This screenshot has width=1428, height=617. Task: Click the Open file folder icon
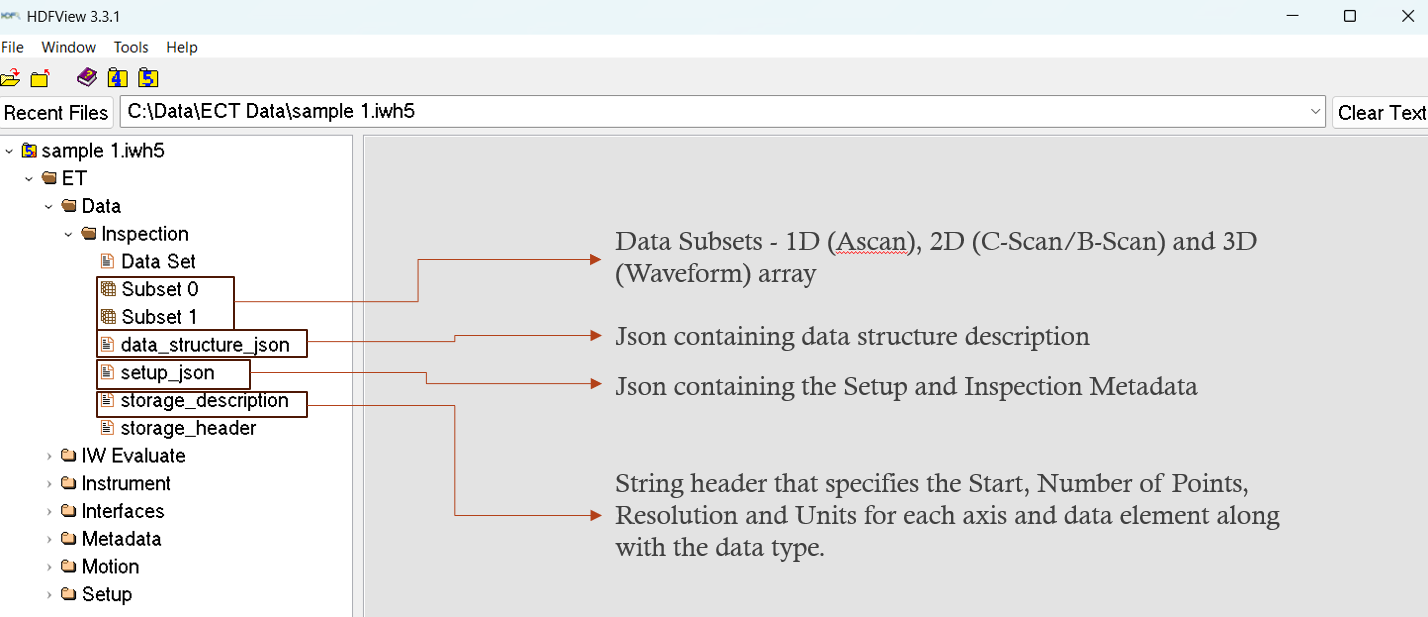[x=10, y=78]
